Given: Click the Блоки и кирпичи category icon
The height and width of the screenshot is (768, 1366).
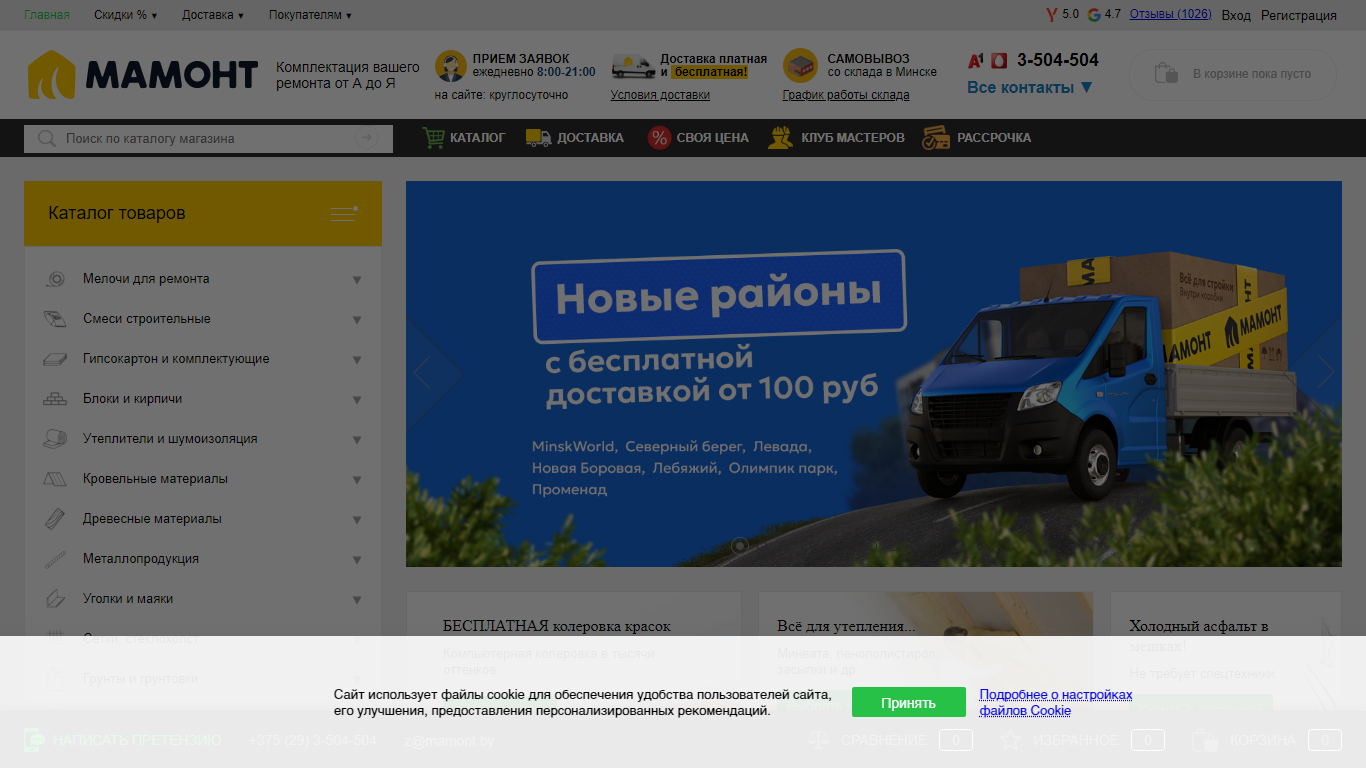Looking at the screenshot, I should [x=55, y=399].
